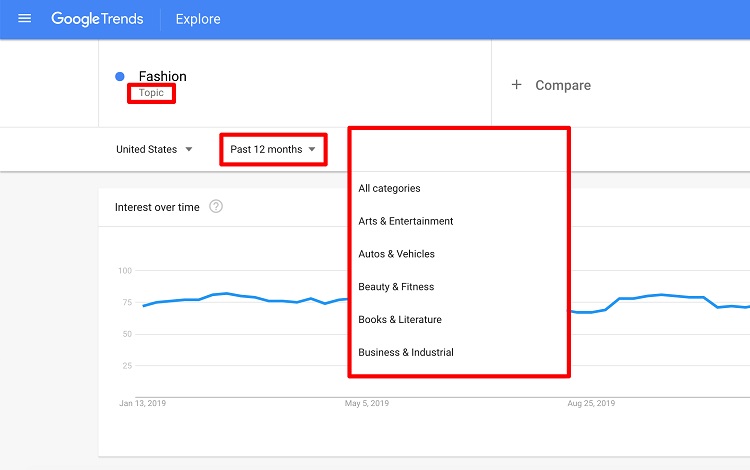Choose Business & Industrial category

[x=406, y=352]
